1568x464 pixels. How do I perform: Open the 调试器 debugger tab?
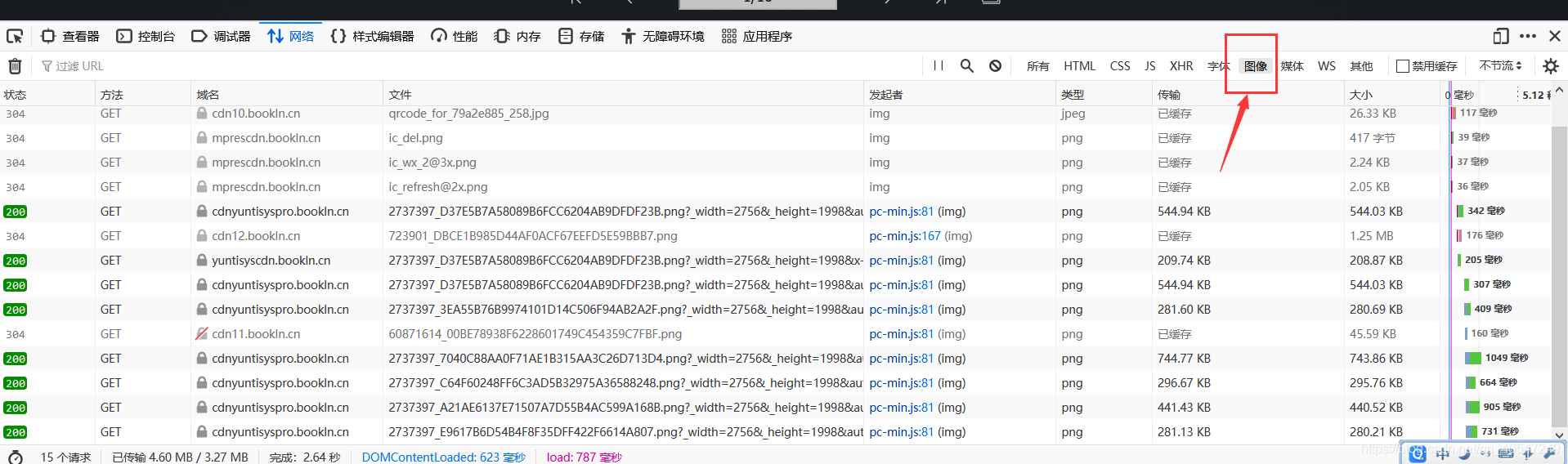[221, 36]
